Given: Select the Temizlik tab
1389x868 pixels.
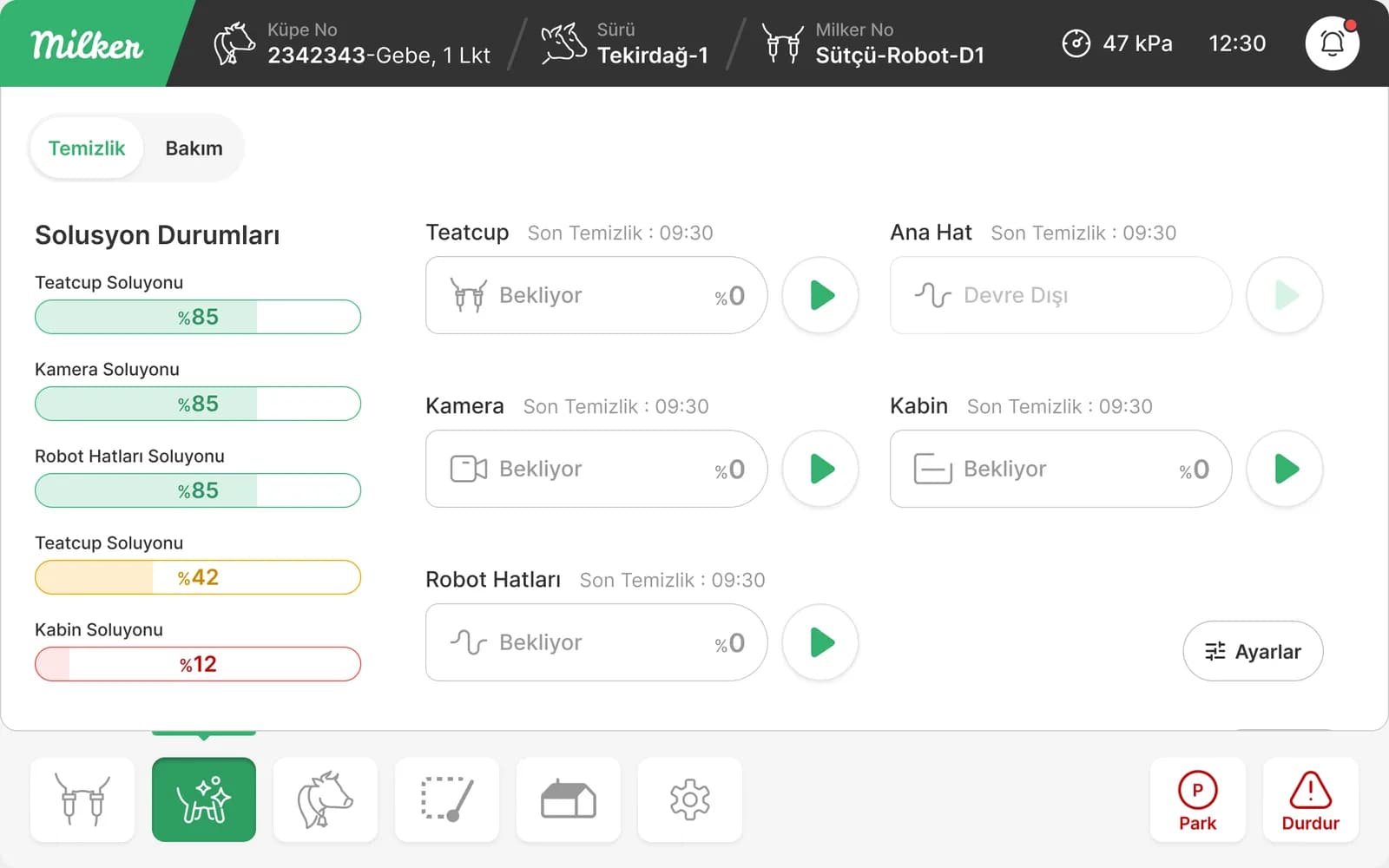Looking at the screenshot, I should click(x=87, y=148).
